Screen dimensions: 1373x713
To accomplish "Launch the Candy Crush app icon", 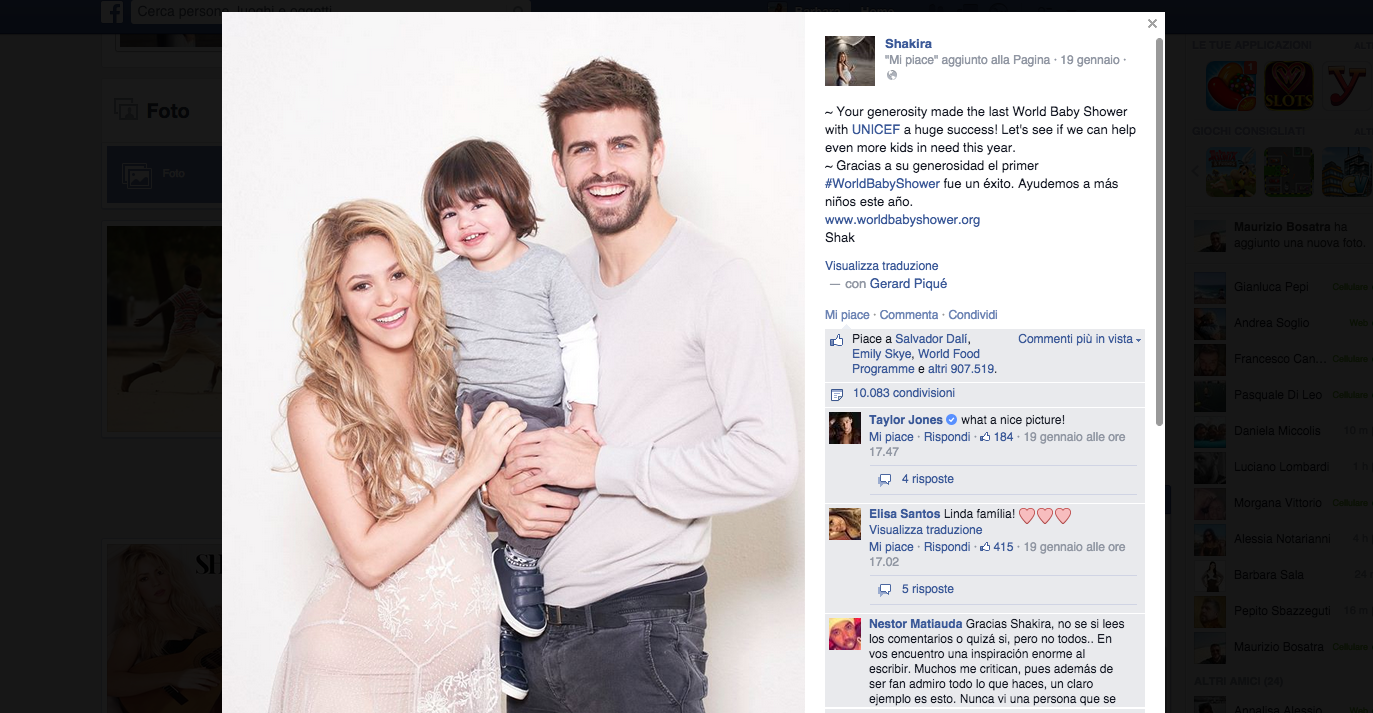I will tap(1230, 86).
